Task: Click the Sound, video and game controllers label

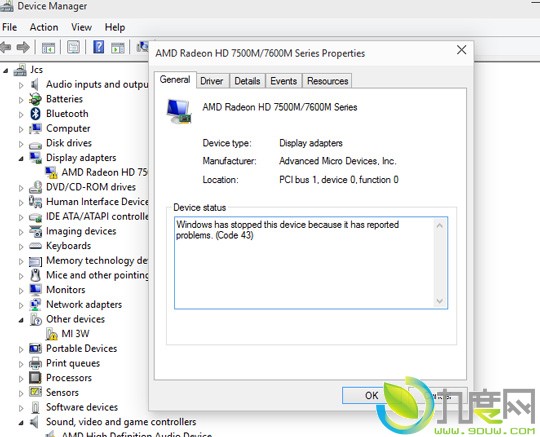Action: click(x=121, y=422)
